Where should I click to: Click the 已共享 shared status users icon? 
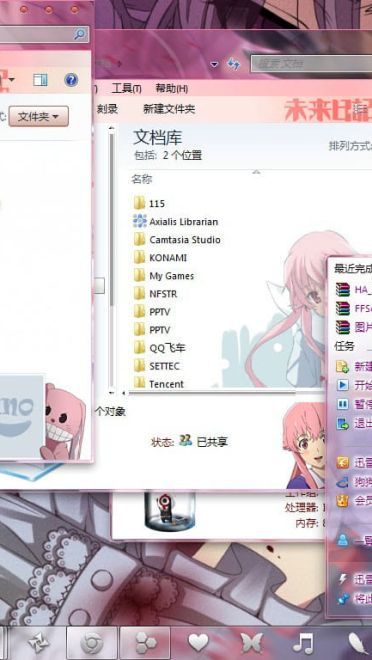point(185,440)
